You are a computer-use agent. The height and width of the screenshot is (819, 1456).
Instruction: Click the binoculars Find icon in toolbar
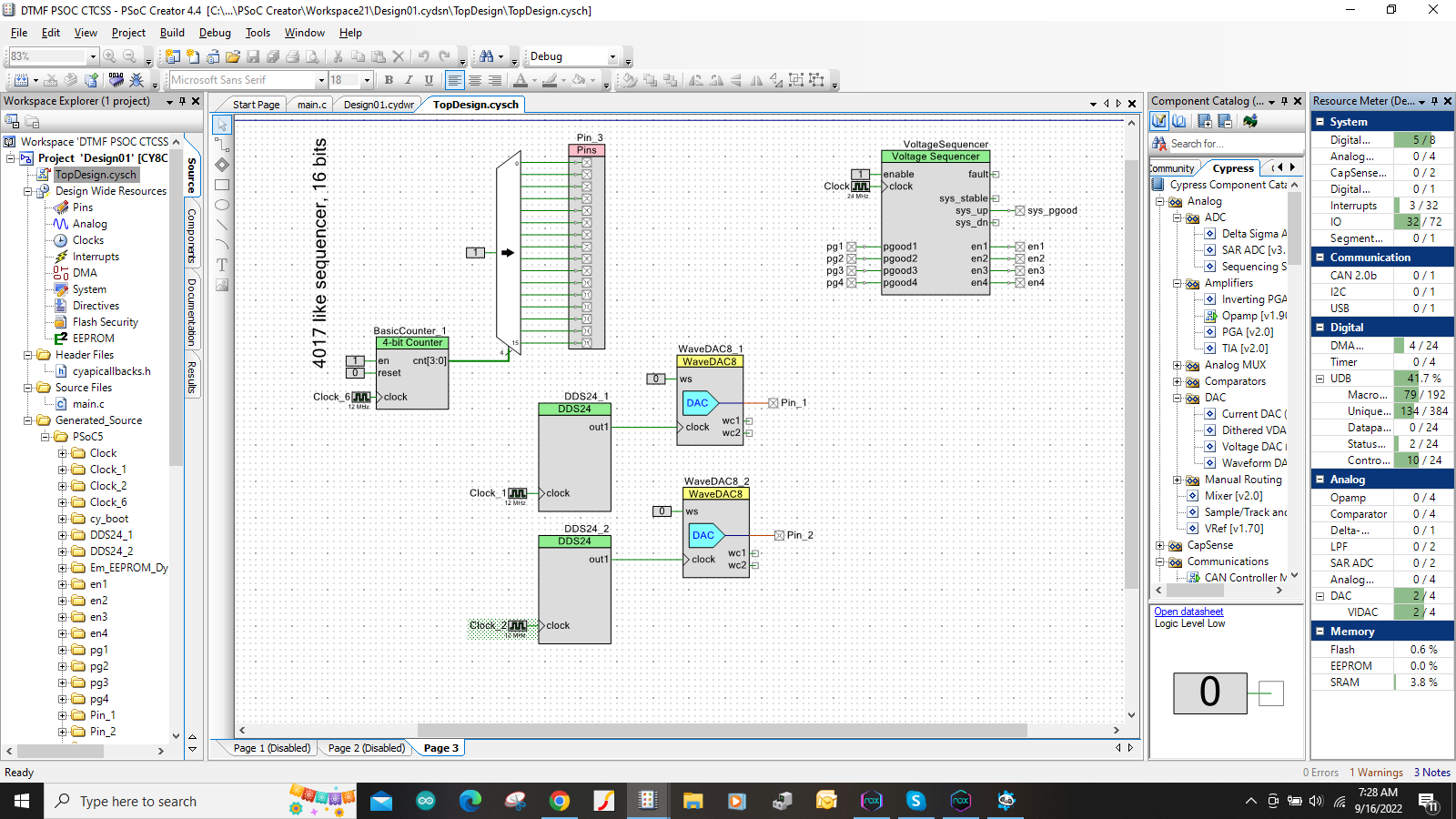pyautogui.click(x=487, y=56)
